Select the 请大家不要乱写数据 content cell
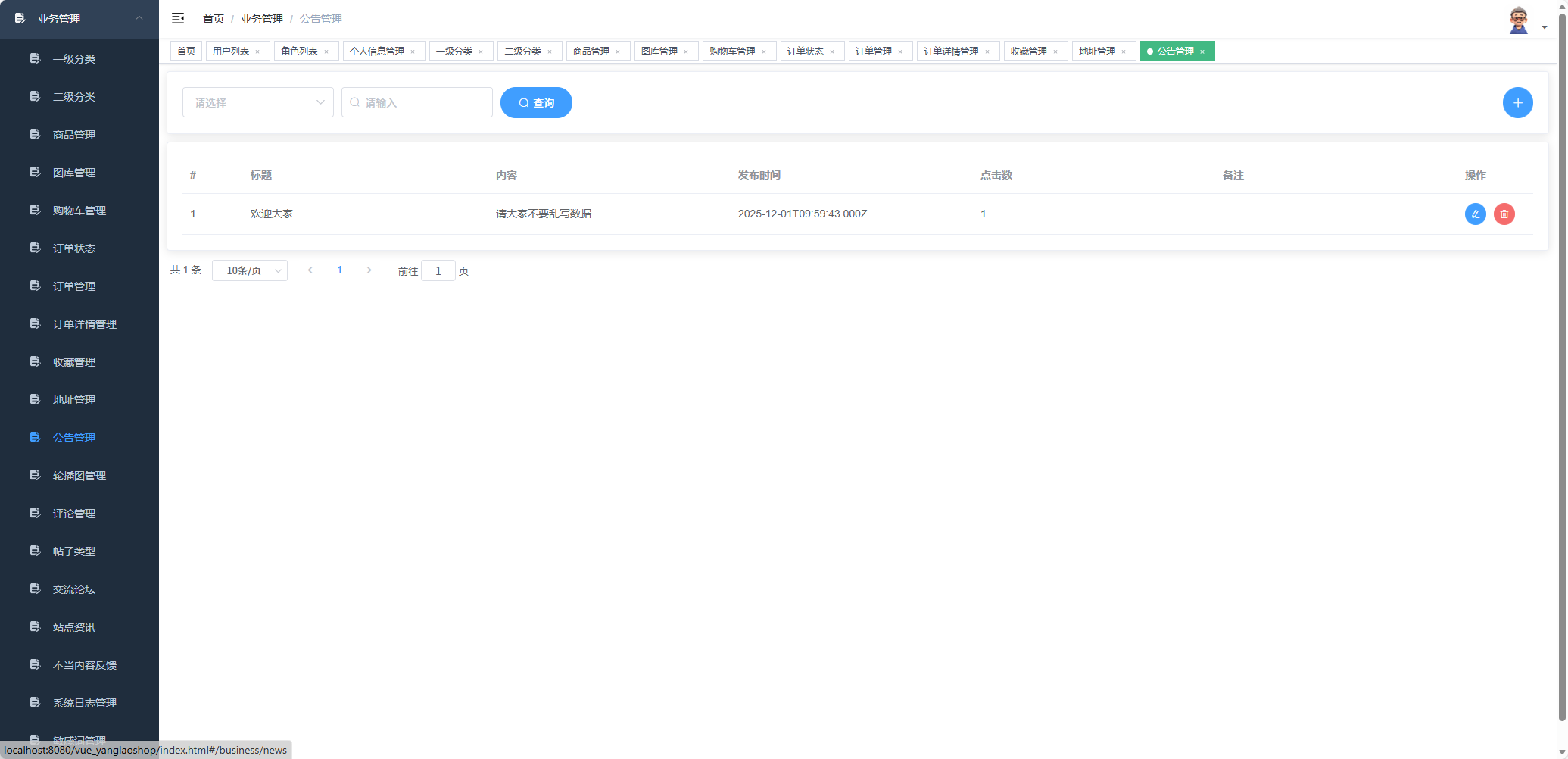Viewport: 1568px width, 759px height. click(544, 214)
